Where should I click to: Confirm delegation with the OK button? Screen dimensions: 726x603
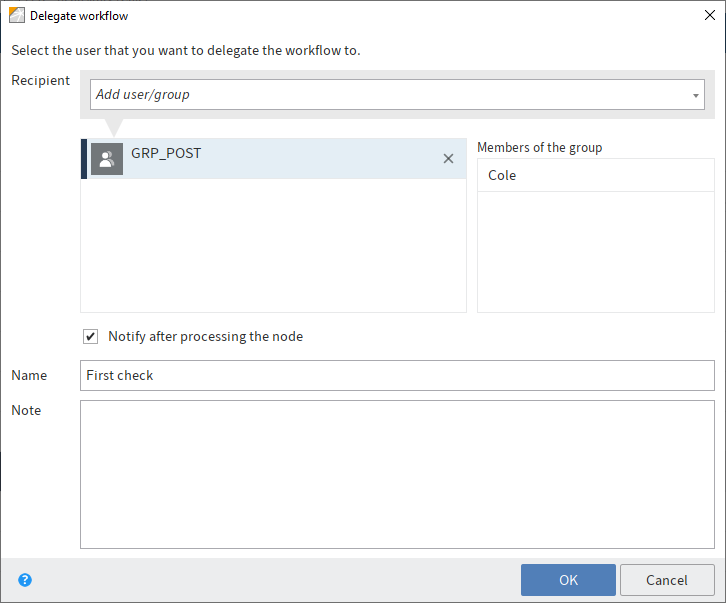coord(568,580)
